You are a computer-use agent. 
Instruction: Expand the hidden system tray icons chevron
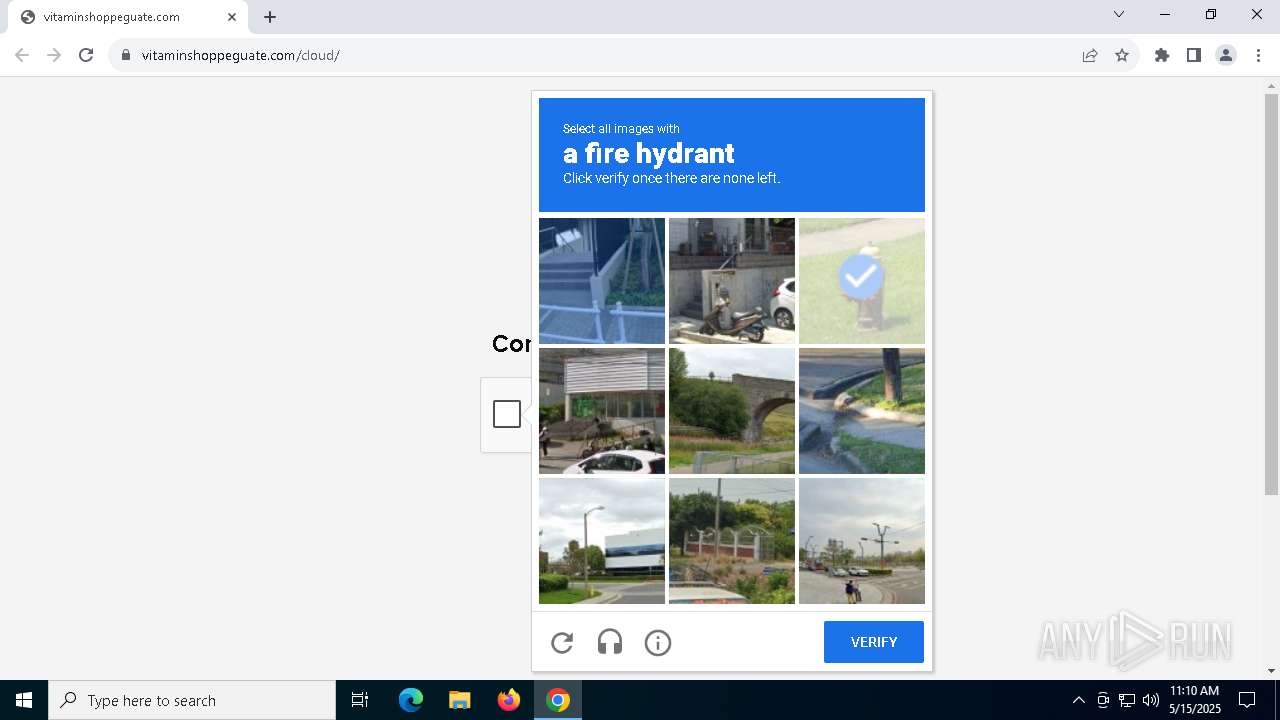point(1078,700)
